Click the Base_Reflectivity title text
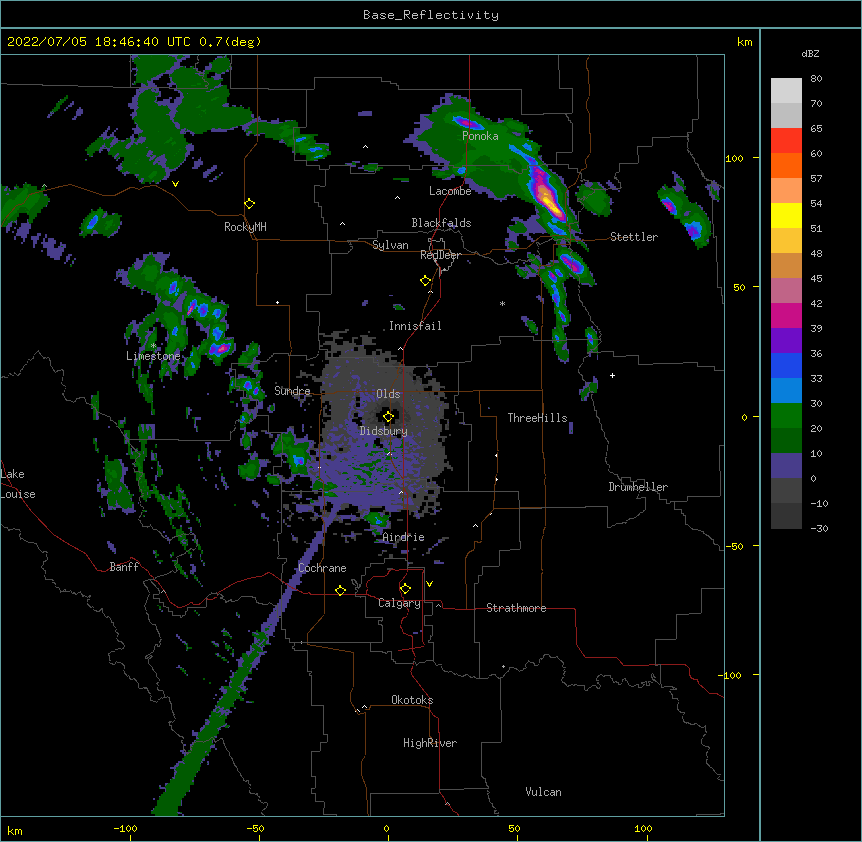862x842 pixels. 431,15
